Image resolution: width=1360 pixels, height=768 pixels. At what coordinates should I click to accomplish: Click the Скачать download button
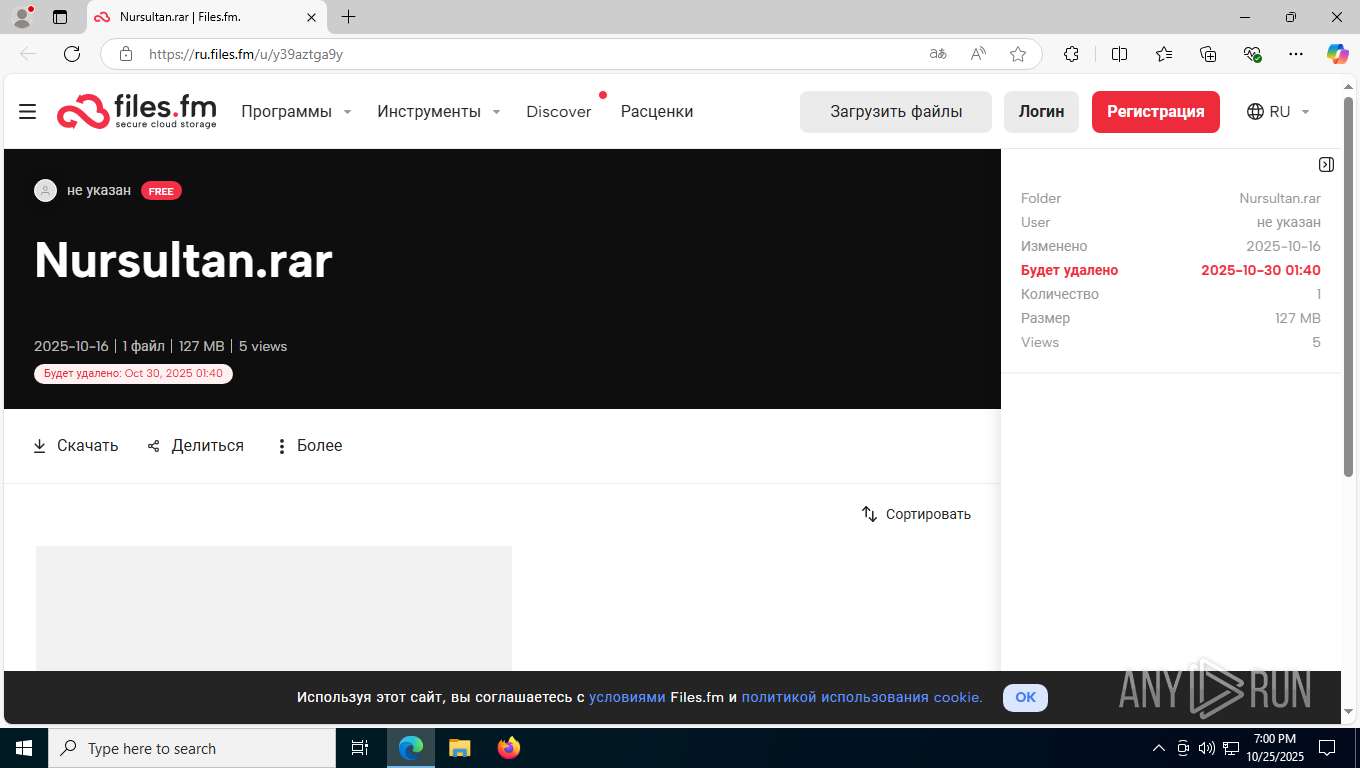click(76, 446)
